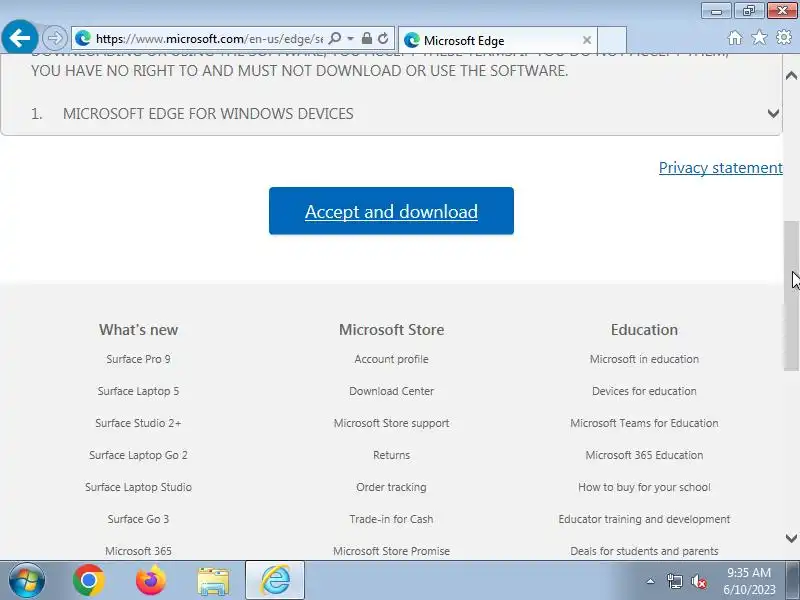800x600 pixels.
Task: Go back with the browser back arrow
Action: pos(19,37)
